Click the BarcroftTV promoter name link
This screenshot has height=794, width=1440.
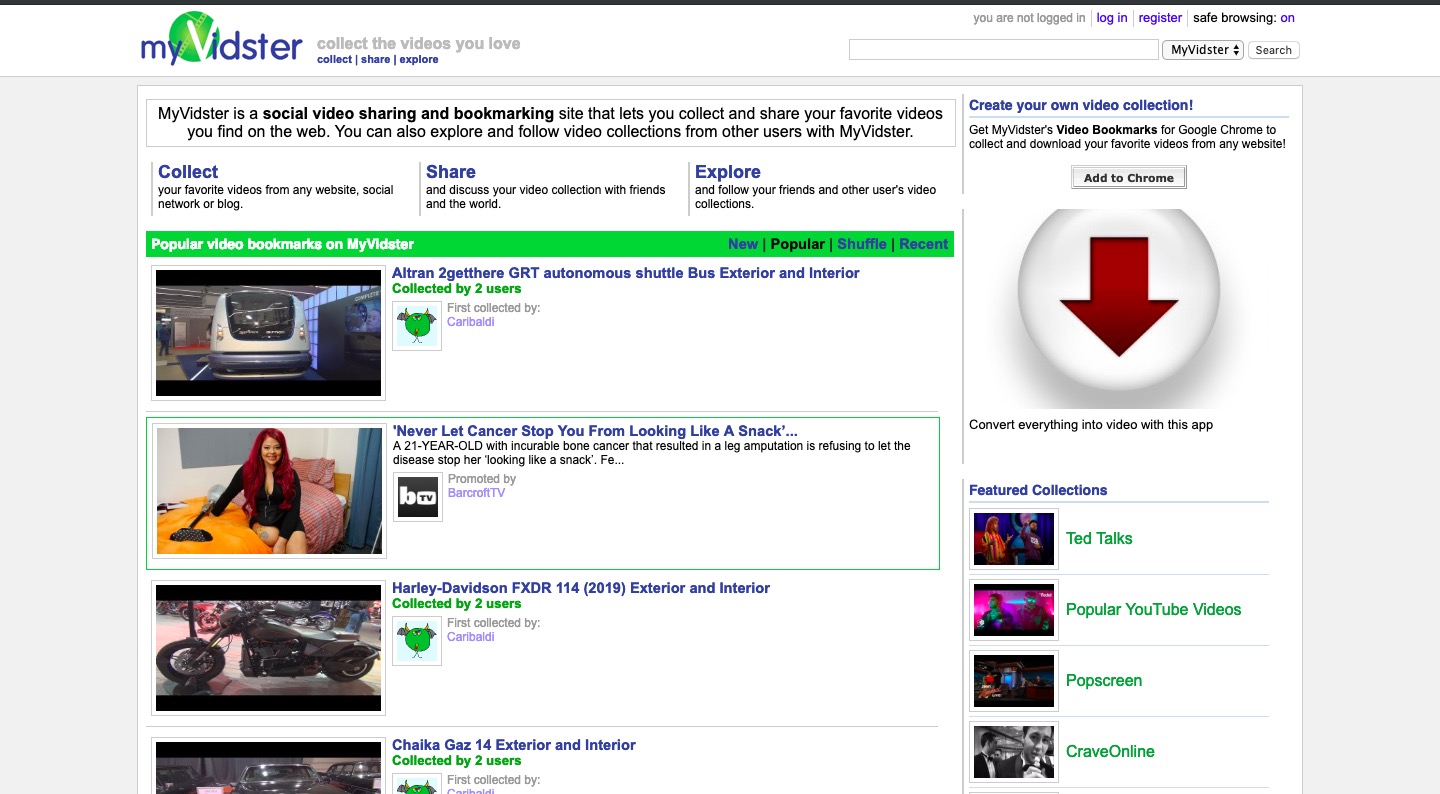[x=477, y=493]
